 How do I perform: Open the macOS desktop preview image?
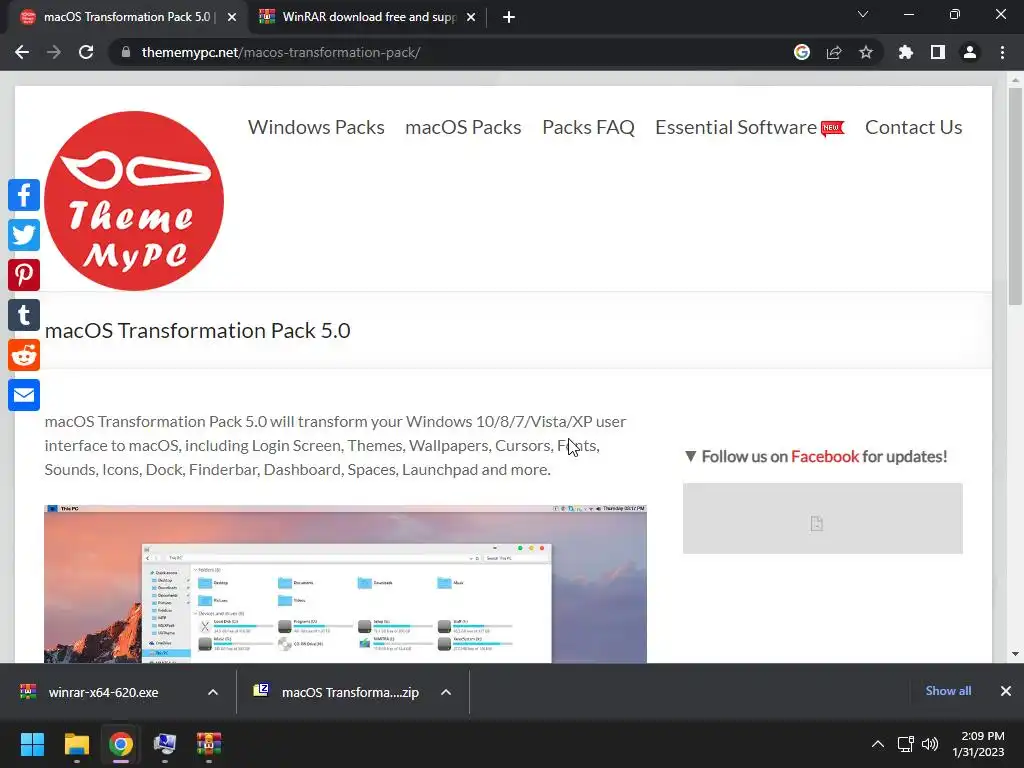(345, 584)
